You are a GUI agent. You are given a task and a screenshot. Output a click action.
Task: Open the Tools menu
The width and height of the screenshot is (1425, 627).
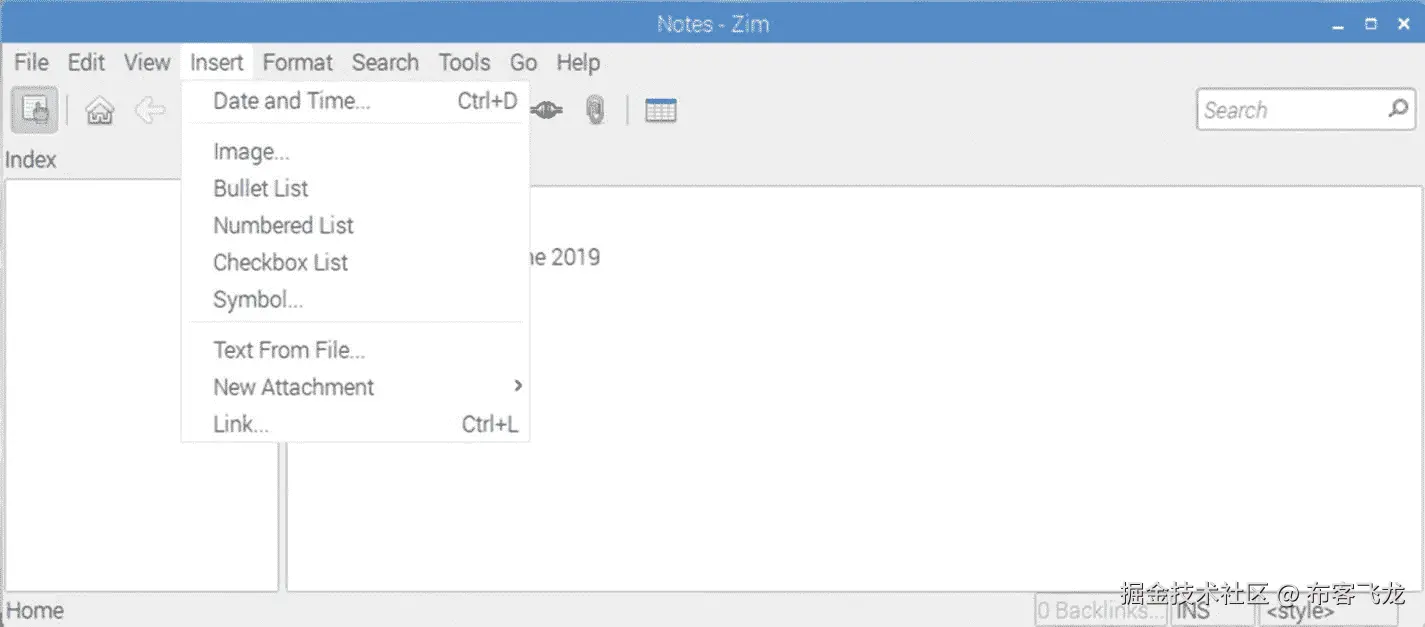[x=464, y=62]
